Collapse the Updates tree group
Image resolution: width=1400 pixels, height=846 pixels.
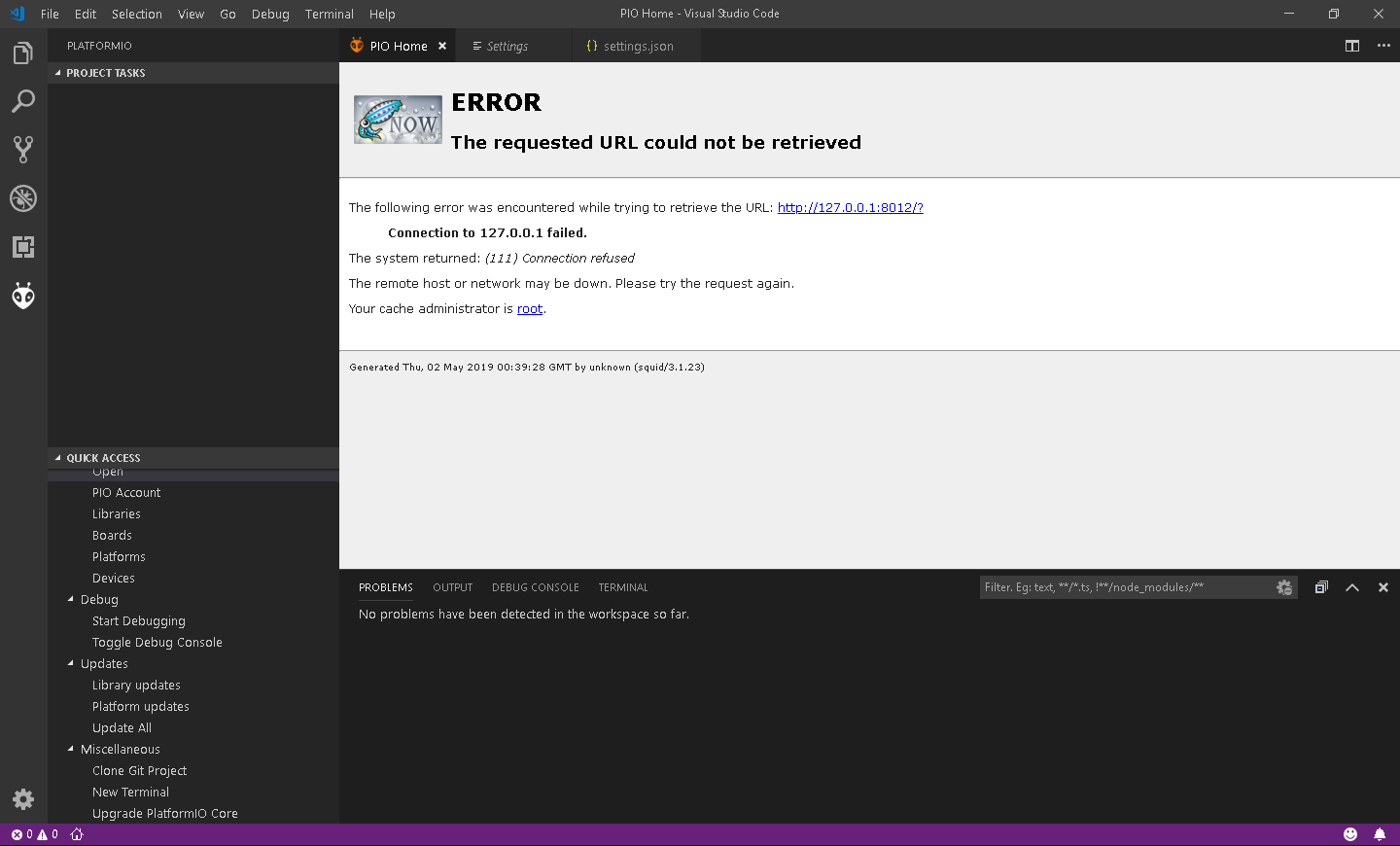coord(71,663)
